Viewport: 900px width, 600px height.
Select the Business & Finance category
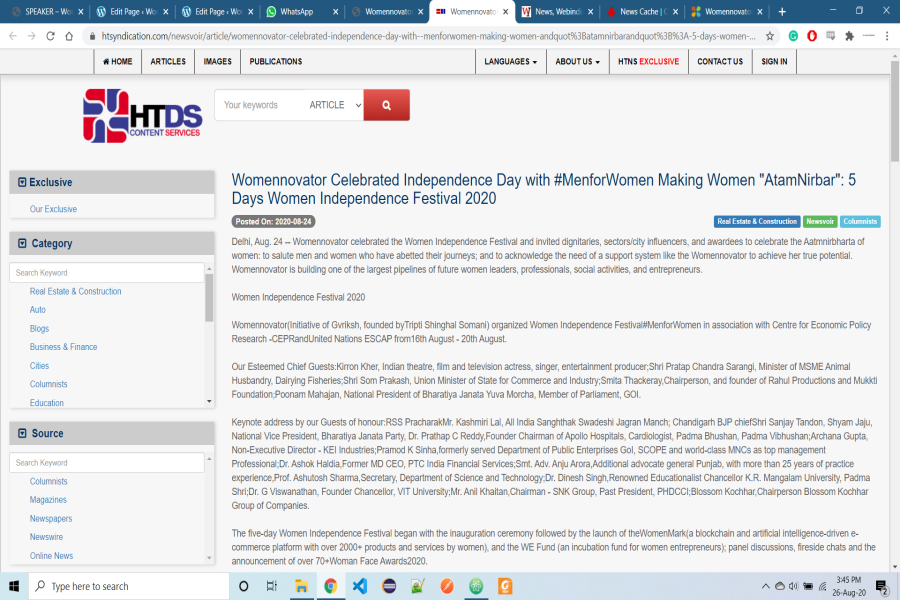(64, 347)
